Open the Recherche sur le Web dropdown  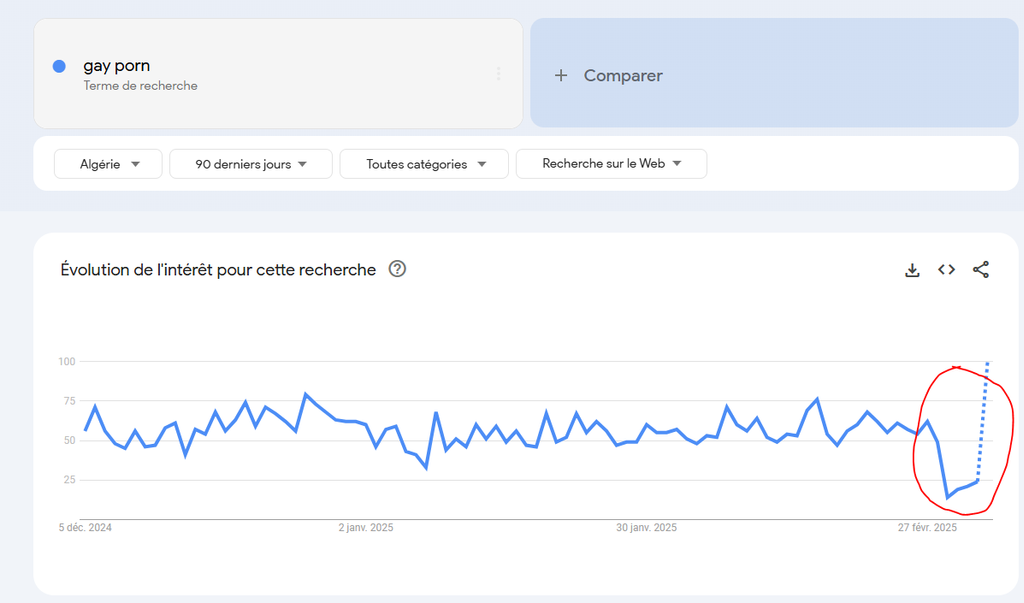point(611,164)
